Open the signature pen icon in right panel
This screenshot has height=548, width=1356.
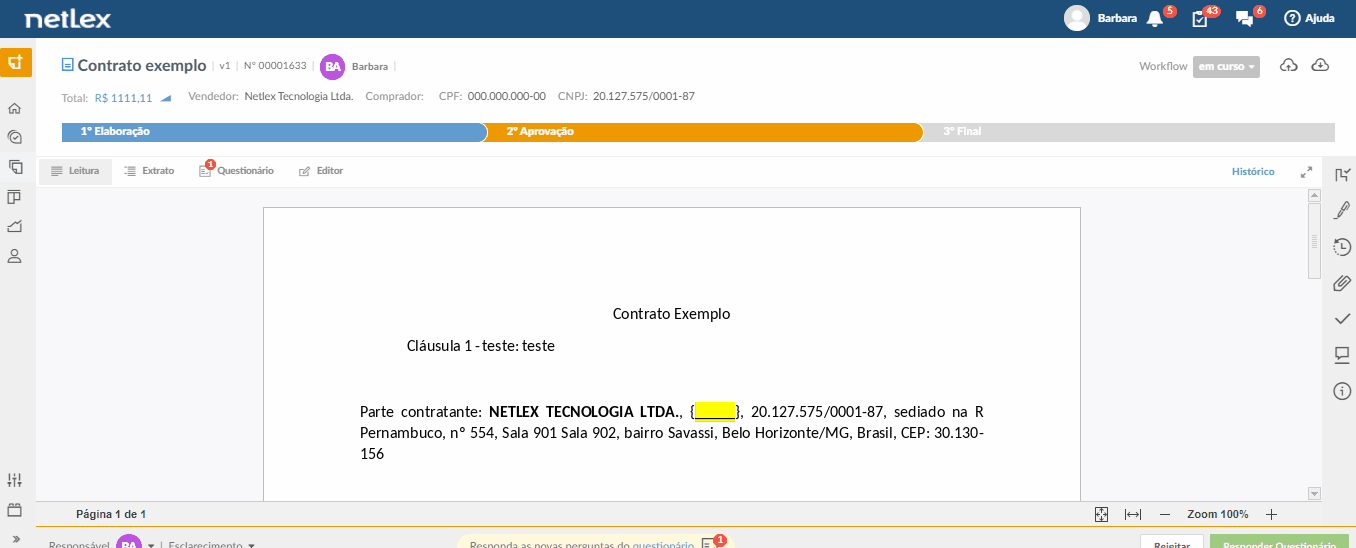[1342, 211]
